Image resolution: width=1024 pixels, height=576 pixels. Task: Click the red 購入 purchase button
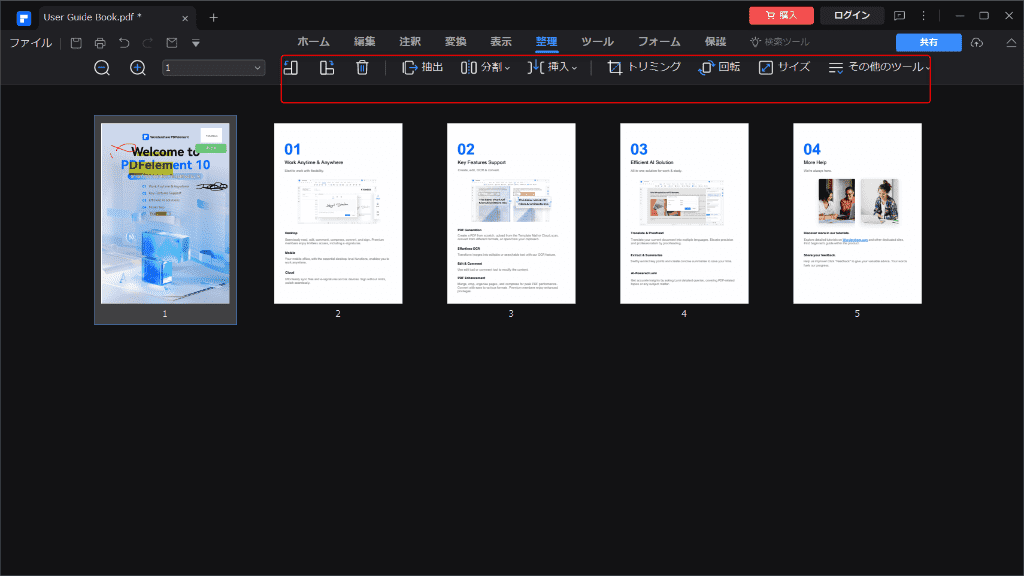point(782,16)
